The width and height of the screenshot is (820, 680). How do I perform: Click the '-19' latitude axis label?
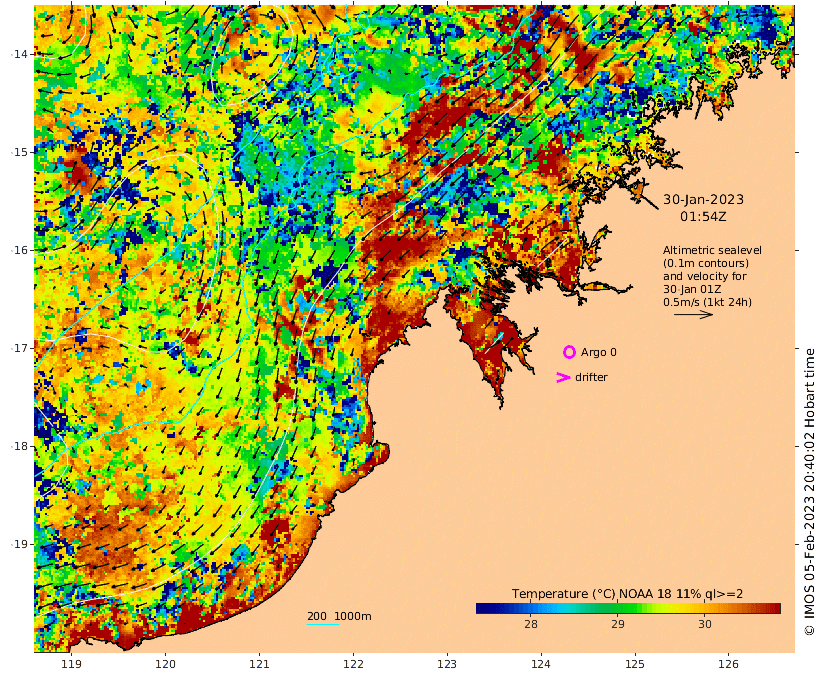click(x=18, y=544)
